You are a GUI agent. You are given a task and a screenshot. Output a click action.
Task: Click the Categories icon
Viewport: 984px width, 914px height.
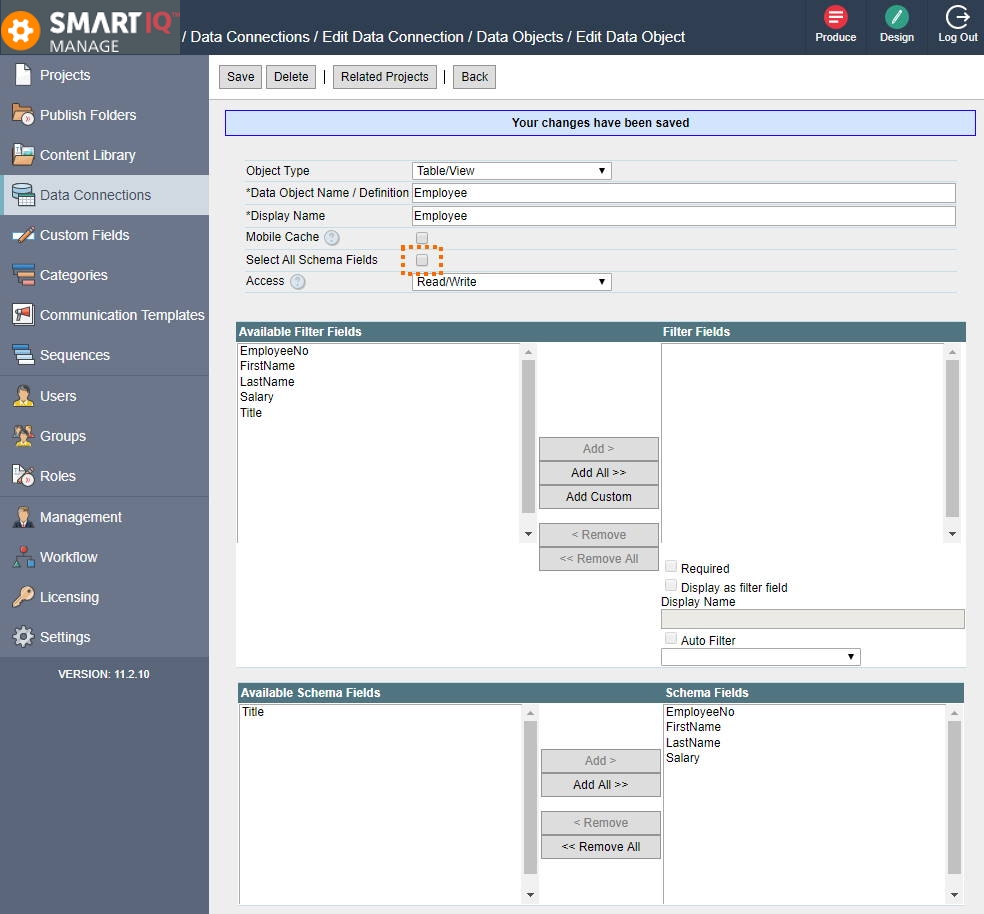(x=23, y=274)
